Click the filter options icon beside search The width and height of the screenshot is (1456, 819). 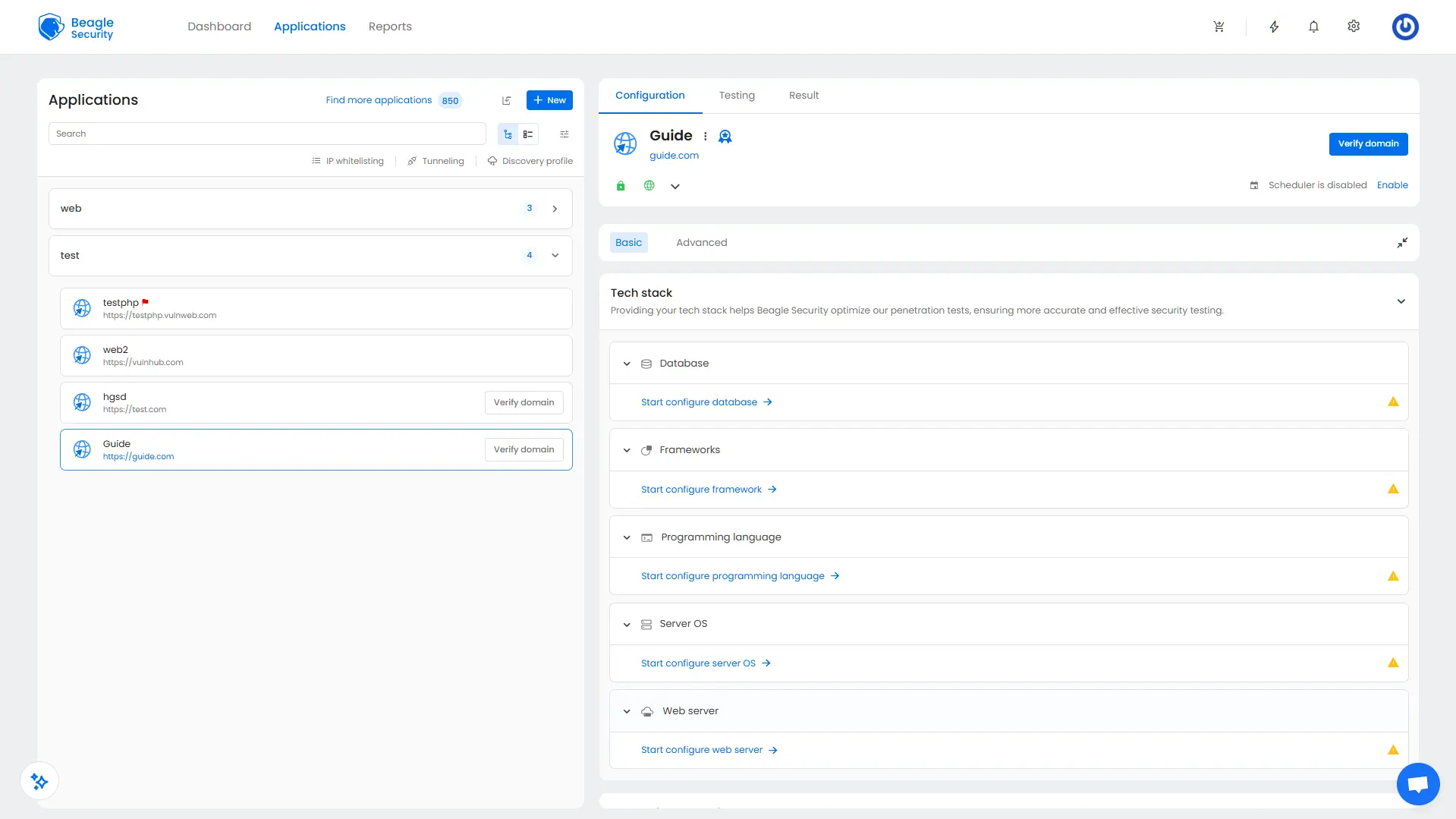point(564,134)
